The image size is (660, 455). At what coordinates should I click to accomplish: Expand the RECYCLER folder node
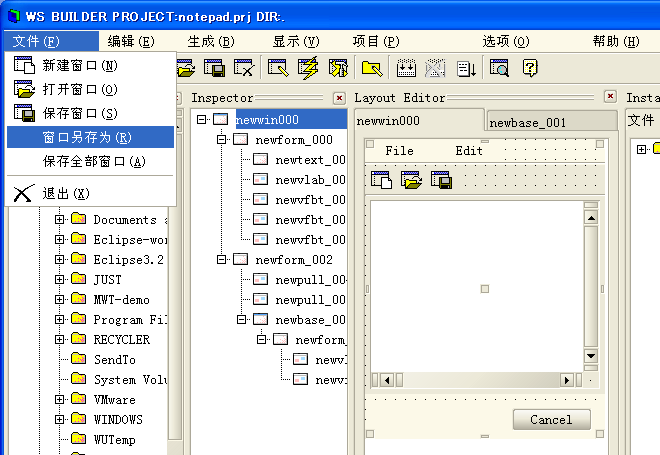(60, 339)
